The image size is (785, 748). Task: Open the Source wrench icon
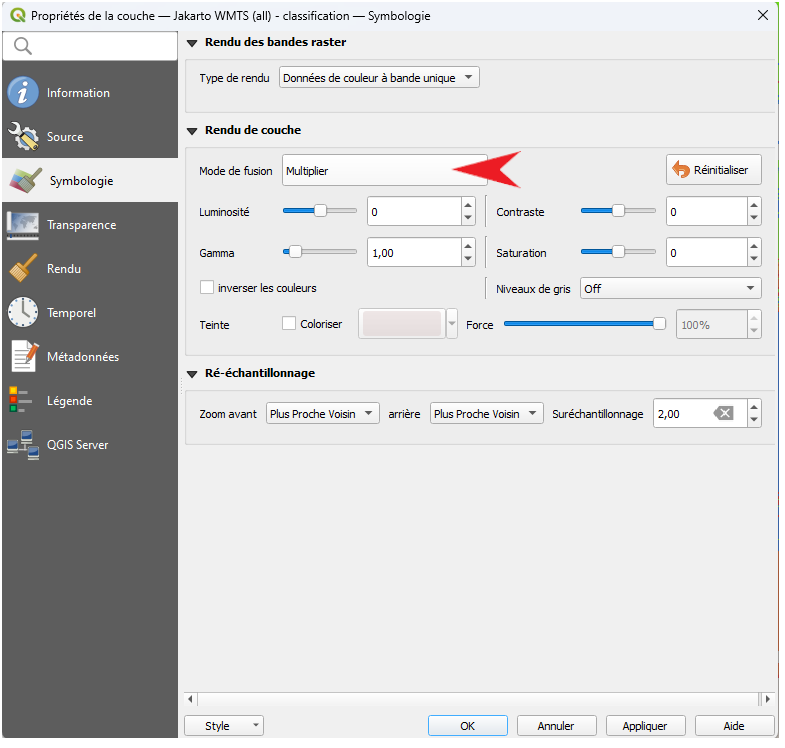click(x=22, y=137)
